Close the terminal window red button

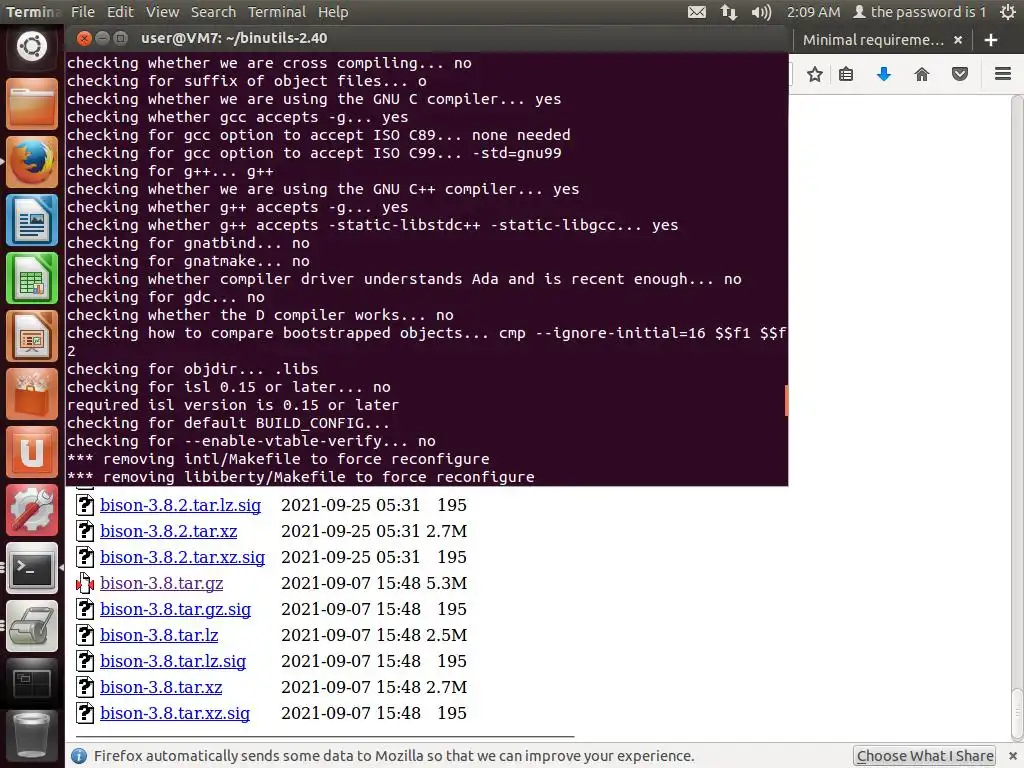click(84, 39)
